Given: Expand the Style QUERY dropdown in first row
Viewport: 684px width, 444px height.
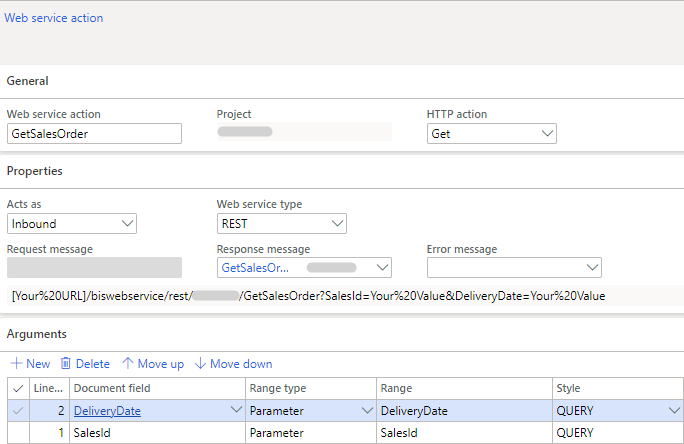Looking at the screenshot, I should click(x=673, y=410).
